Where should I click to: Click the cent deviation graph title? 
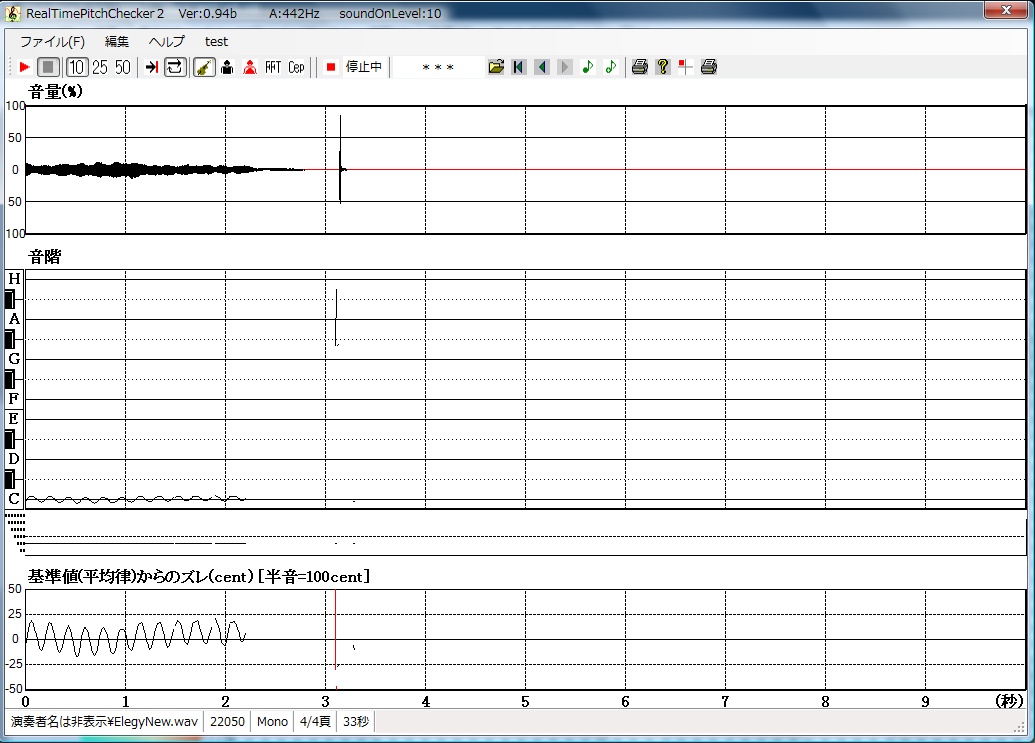tap(199, 577)
